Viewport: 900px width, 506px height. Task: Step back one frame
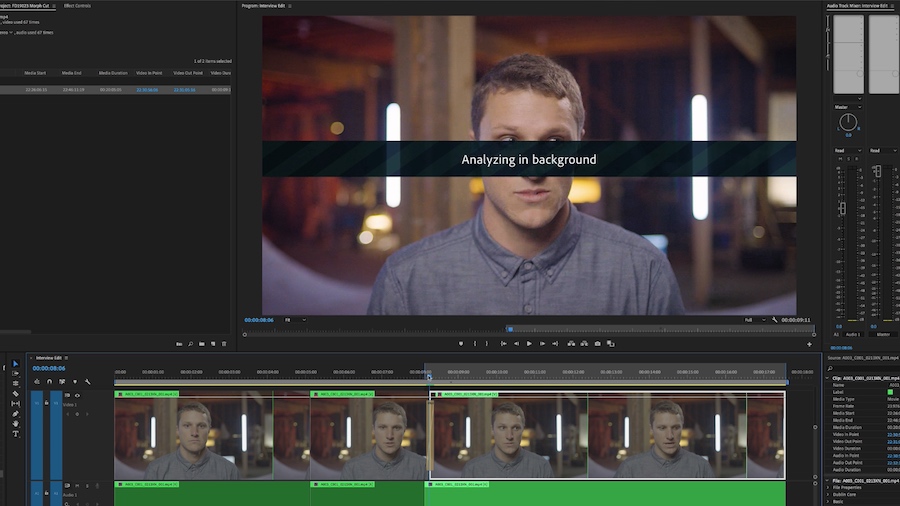click(516, 344)
